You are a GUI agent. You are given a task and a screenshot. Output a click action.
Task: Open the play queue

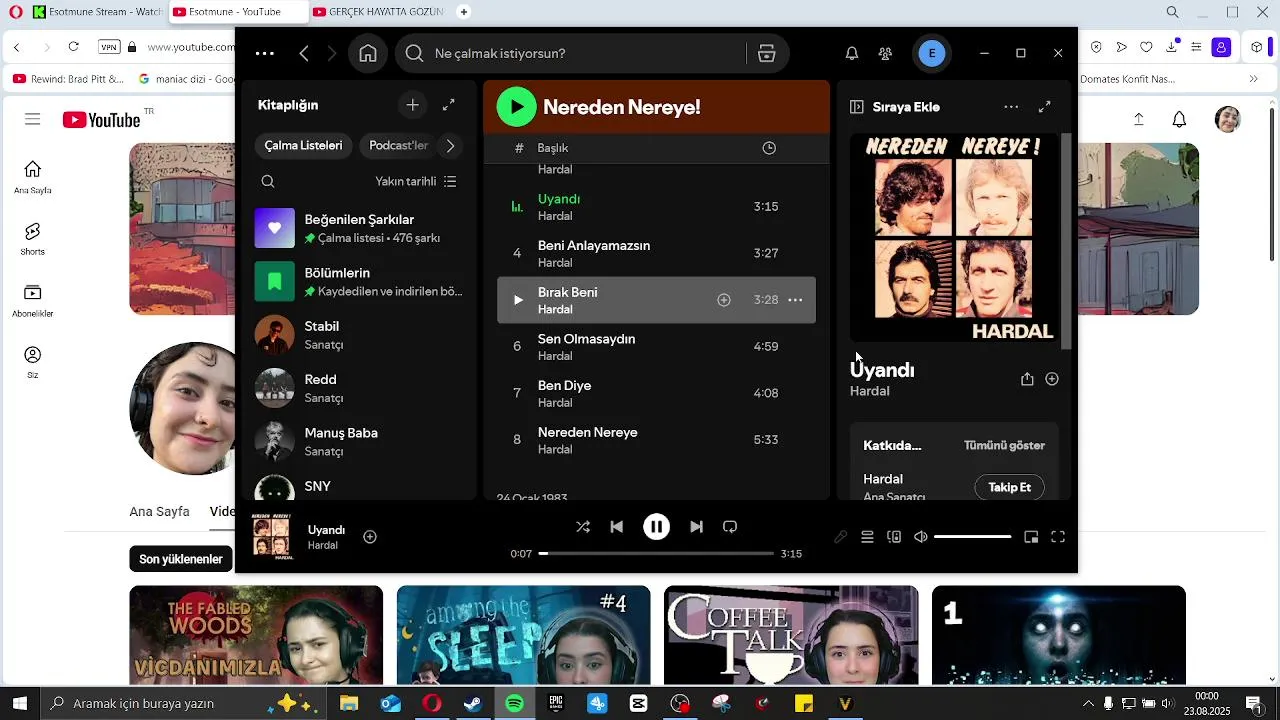pos(867,537)
